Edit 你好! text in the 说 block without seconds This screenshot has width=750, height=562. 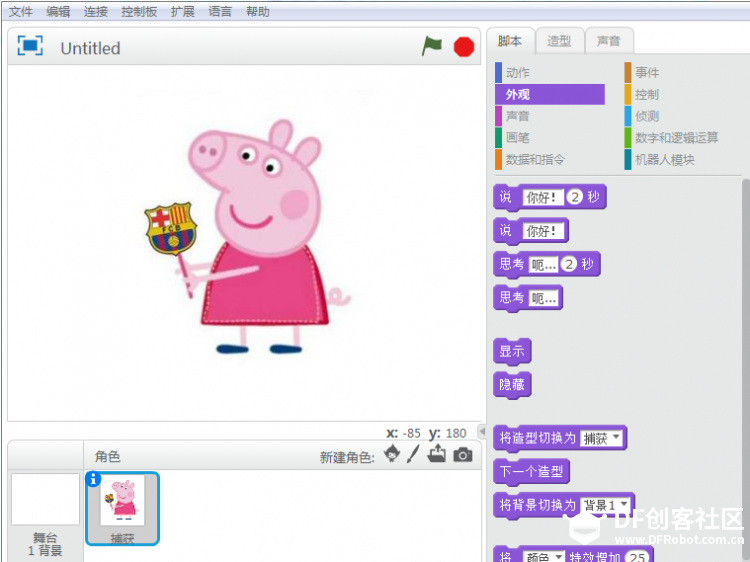543,231
